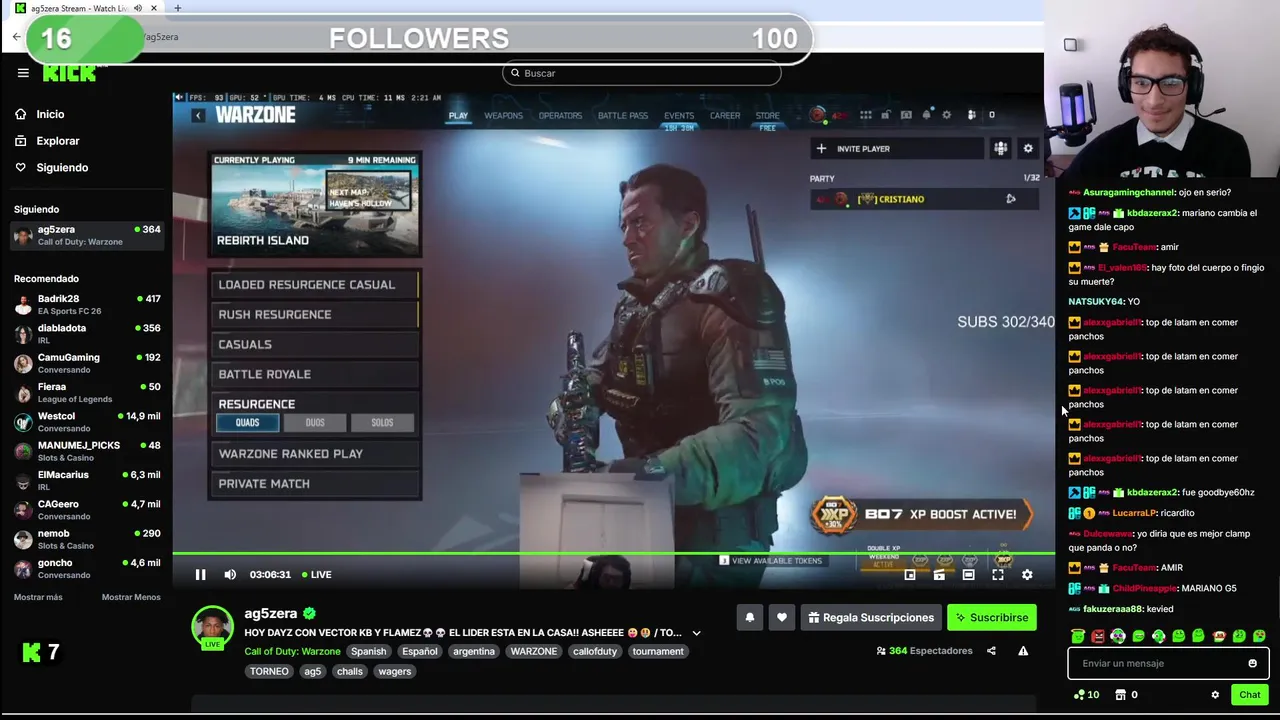Insert the angel halo green emote

pyautogui.click(x=1078, y=636)
